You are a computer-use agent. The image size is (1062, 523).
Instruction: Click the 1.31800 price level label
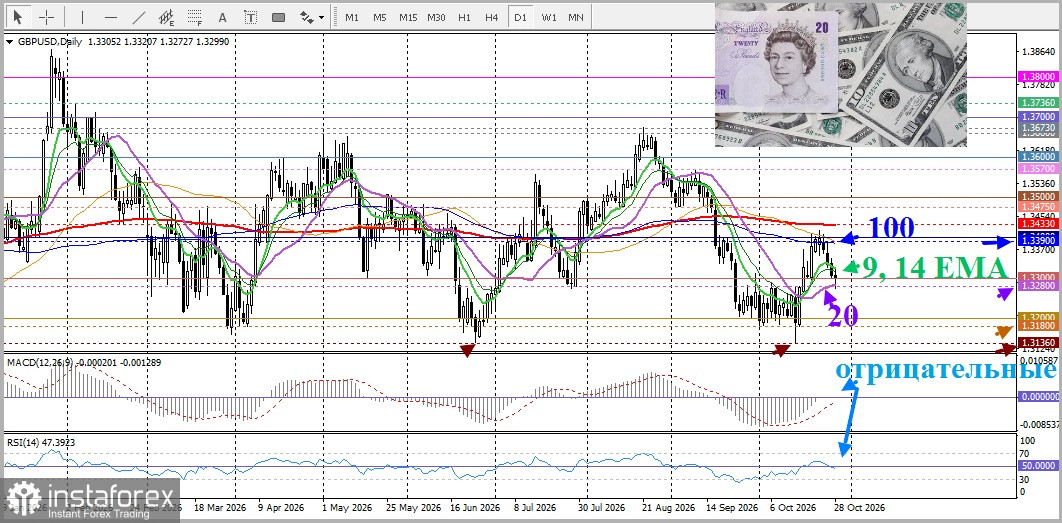[x=1039, y=326]
